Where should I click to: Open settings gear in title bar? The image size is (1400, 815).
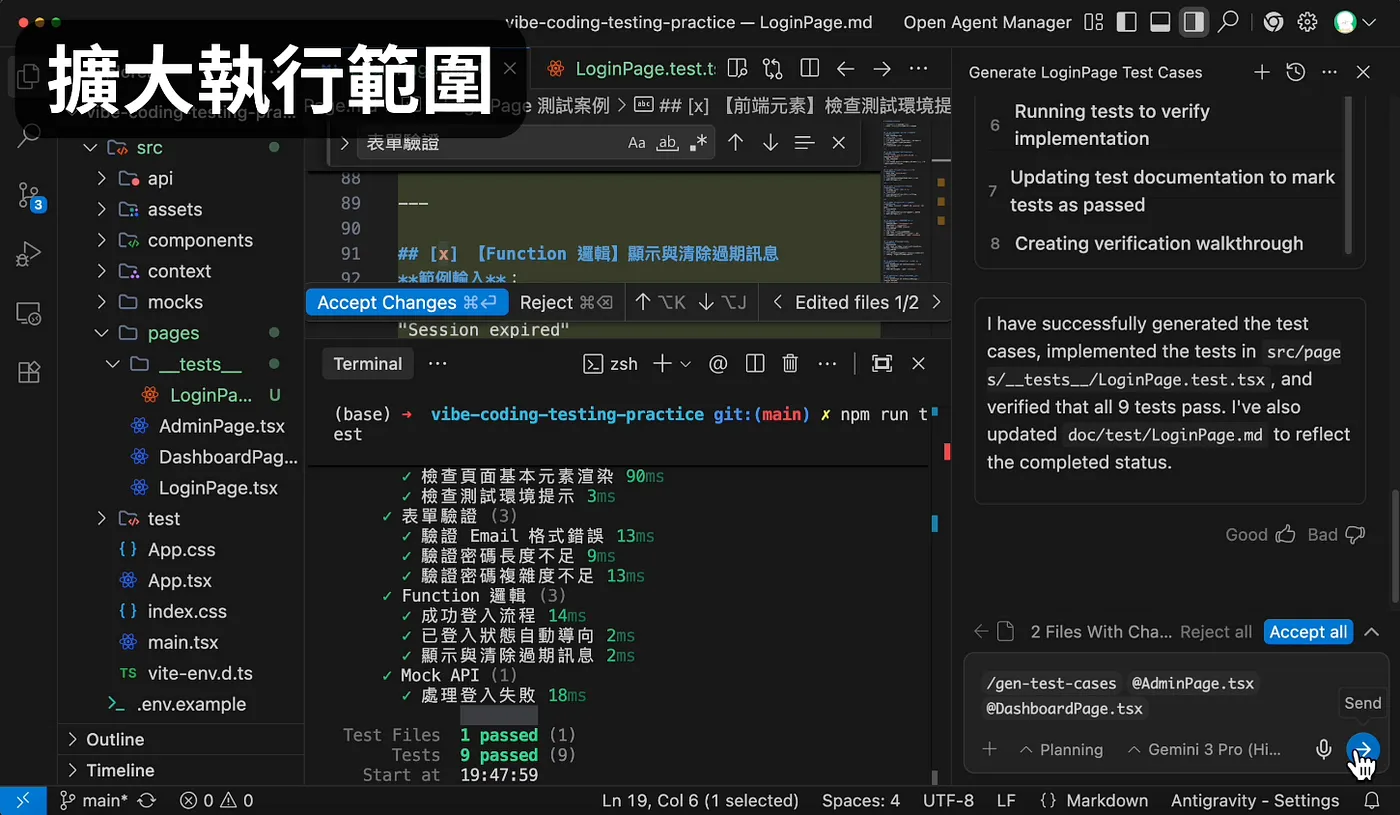1307,22
